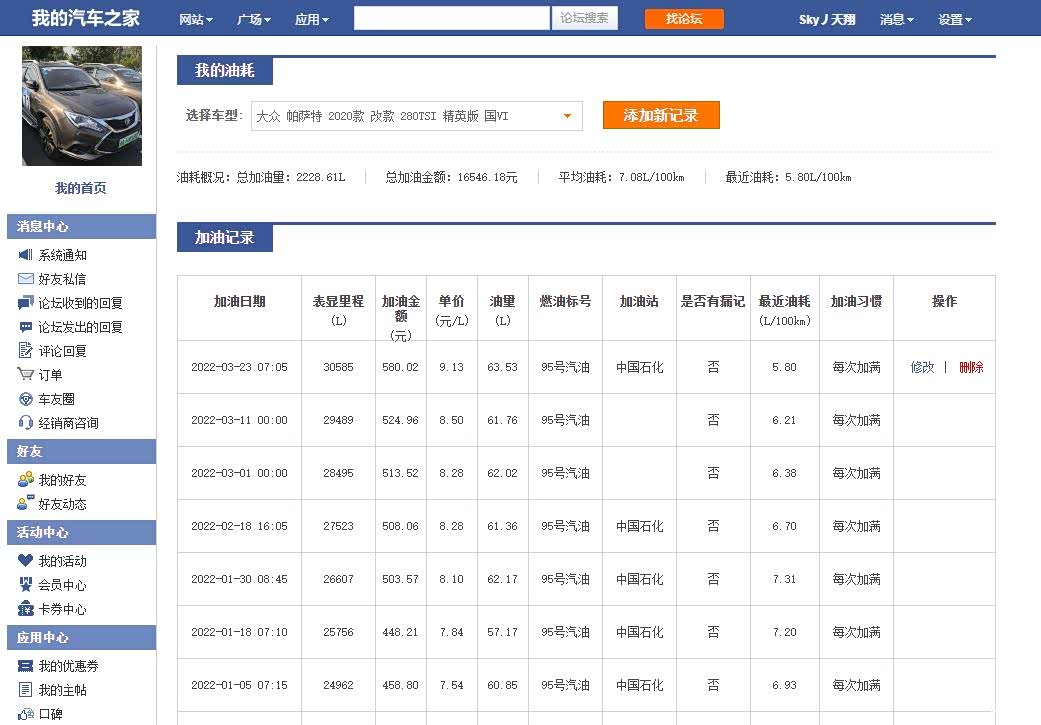Open My Coupons ticket icon

click(26, 666)
